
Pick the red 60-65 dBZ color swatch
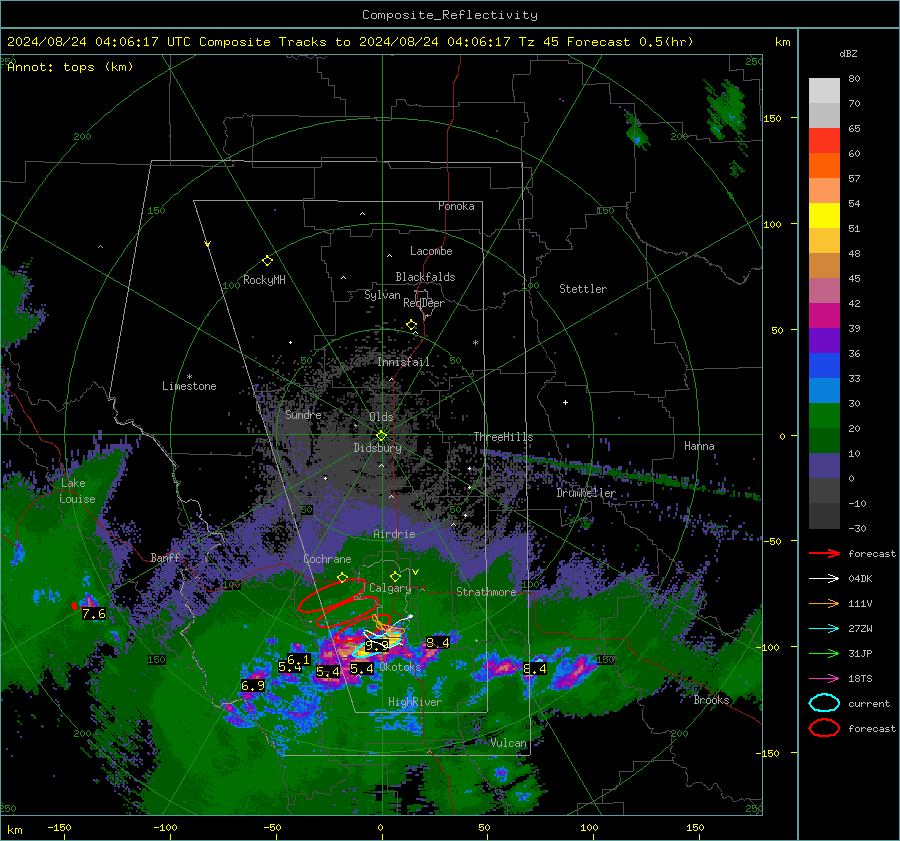point(824,141)
